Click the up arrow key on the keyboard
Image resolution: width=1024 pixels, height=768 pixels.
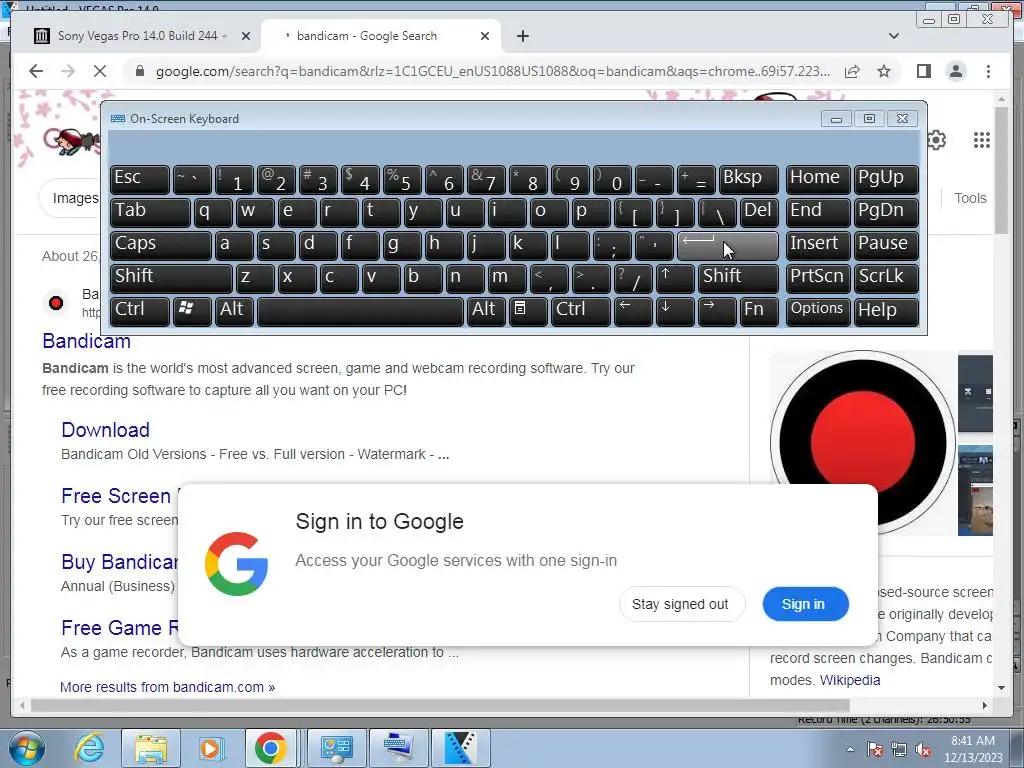tap(675, 277)
